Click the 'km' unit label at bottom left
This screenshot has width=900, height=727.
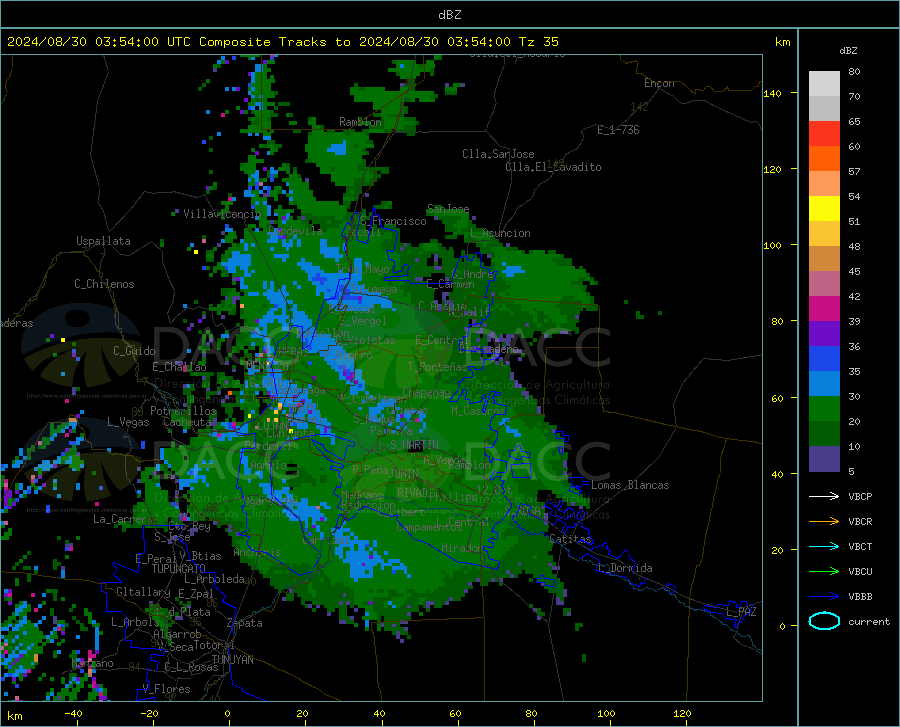point(14,716)
